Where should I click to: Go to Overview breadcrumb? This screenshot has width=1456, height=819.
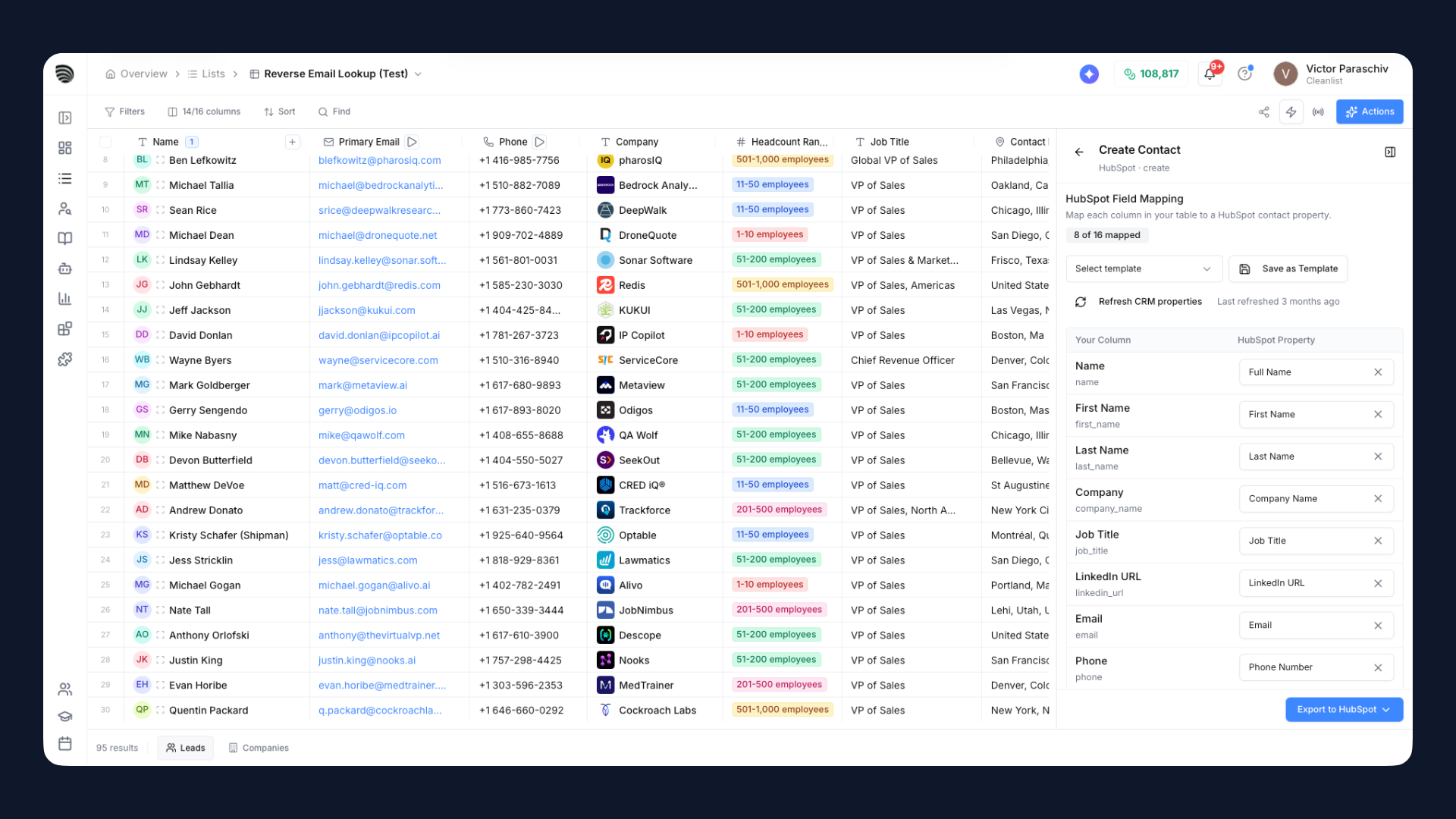click(136, 74)
